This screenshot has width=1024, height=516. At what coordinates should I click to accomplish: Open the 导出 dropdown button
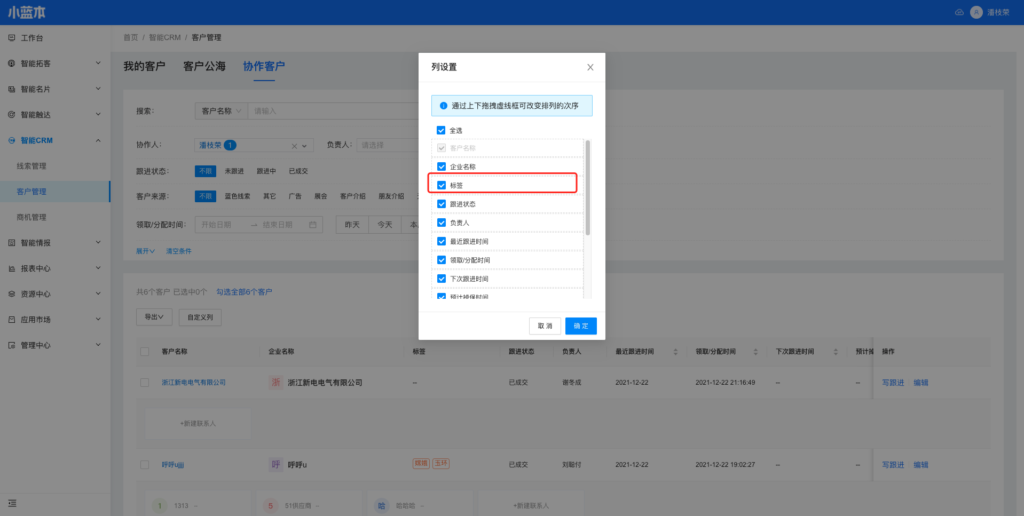153,317
